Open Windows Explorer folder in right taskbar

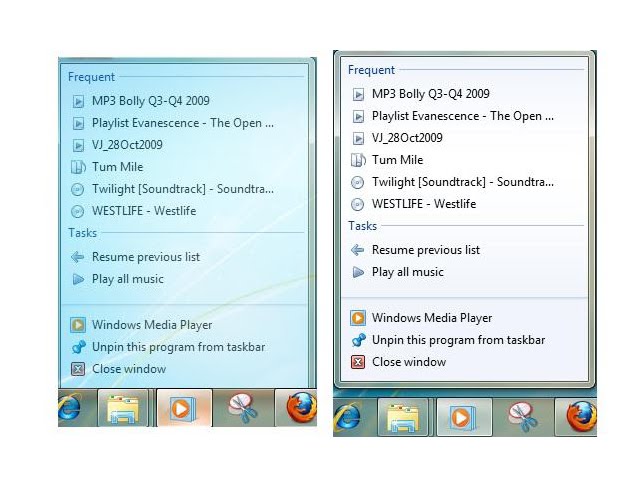tap(403, 417)
